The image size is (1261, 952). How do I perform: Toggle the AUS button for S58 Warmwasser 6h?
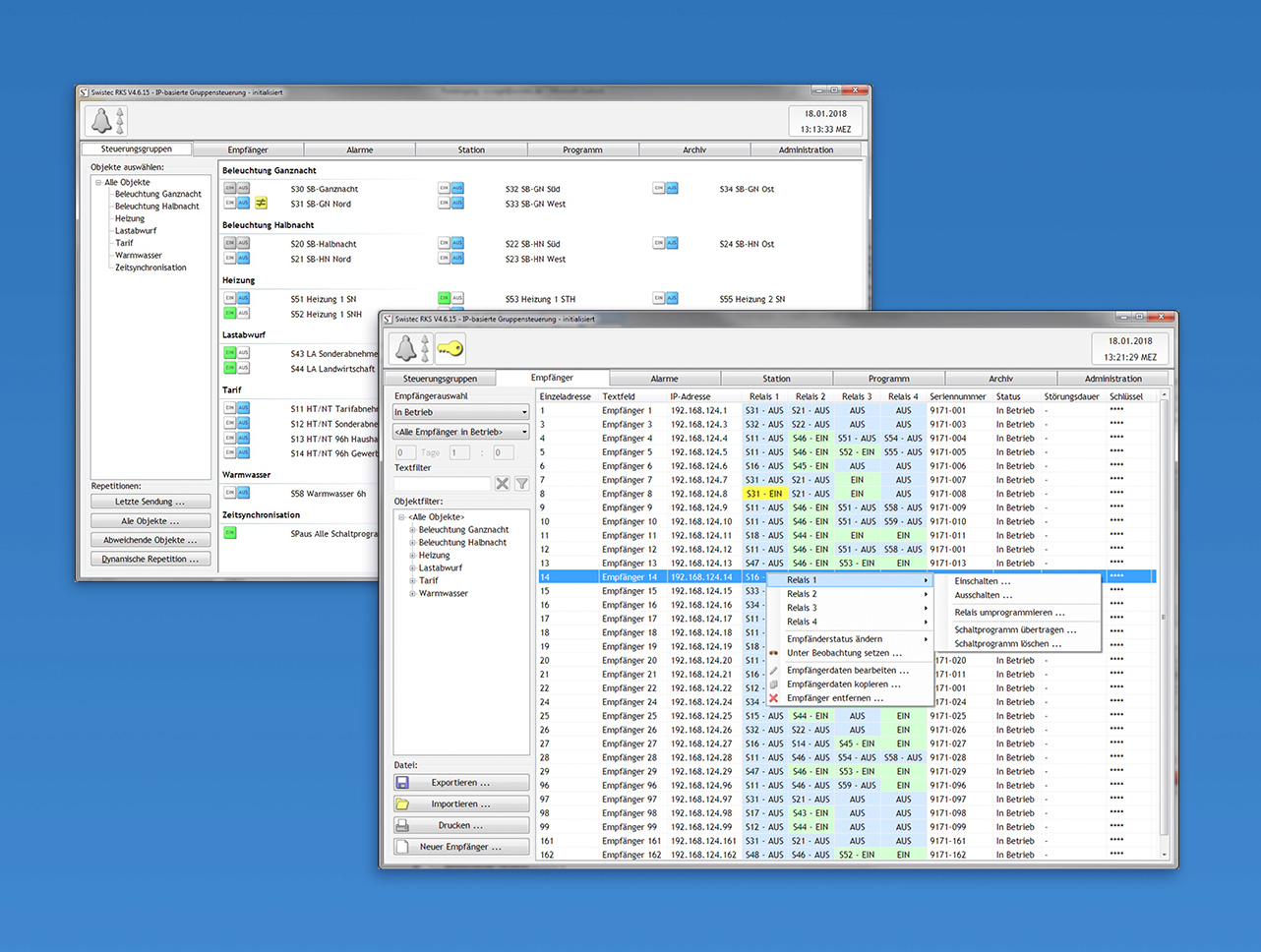tap(243, 493)
